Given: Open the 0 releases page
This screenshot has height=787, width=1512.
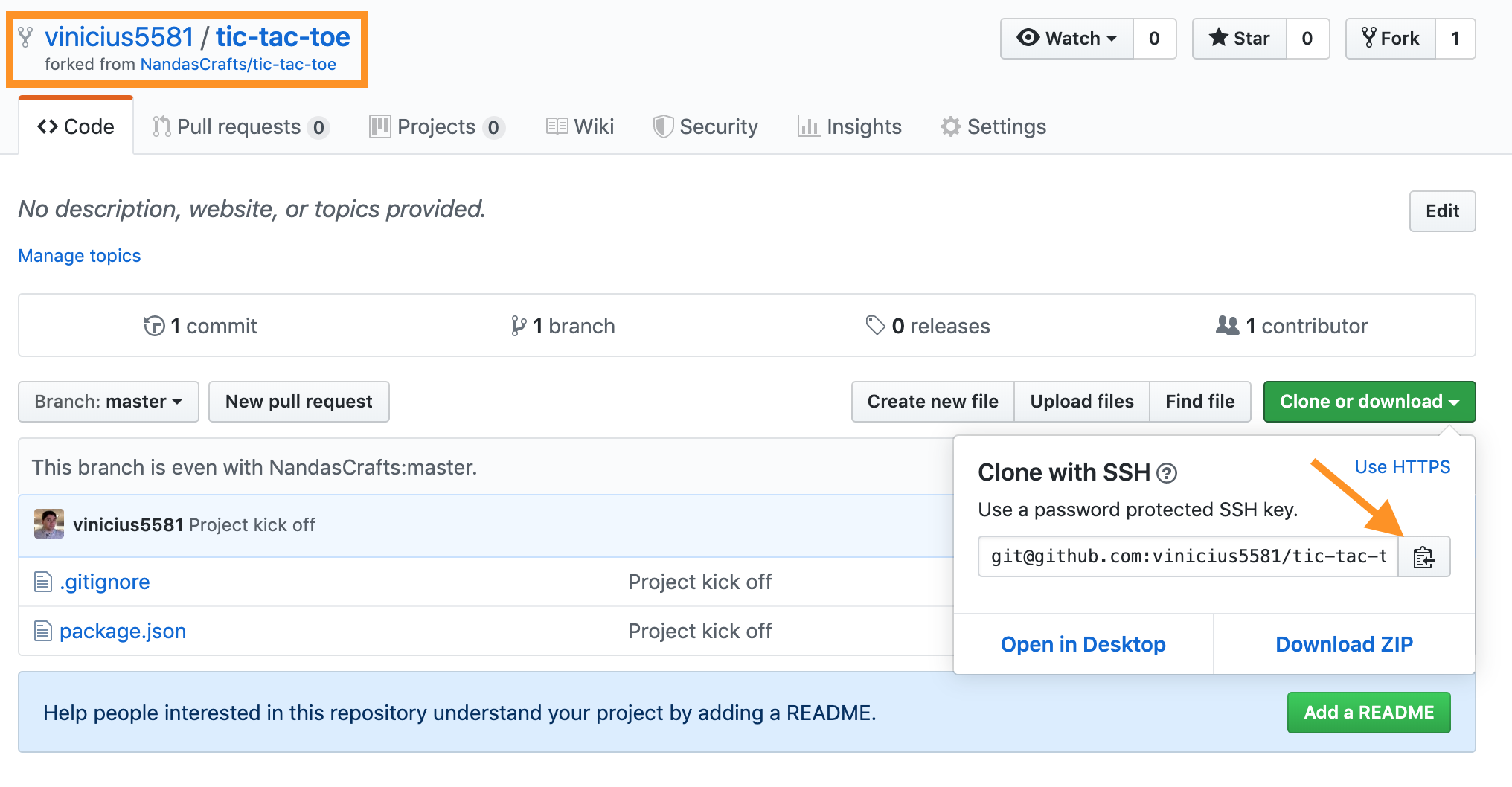Looking at the screenshot, I should click(x=928, y=326).
